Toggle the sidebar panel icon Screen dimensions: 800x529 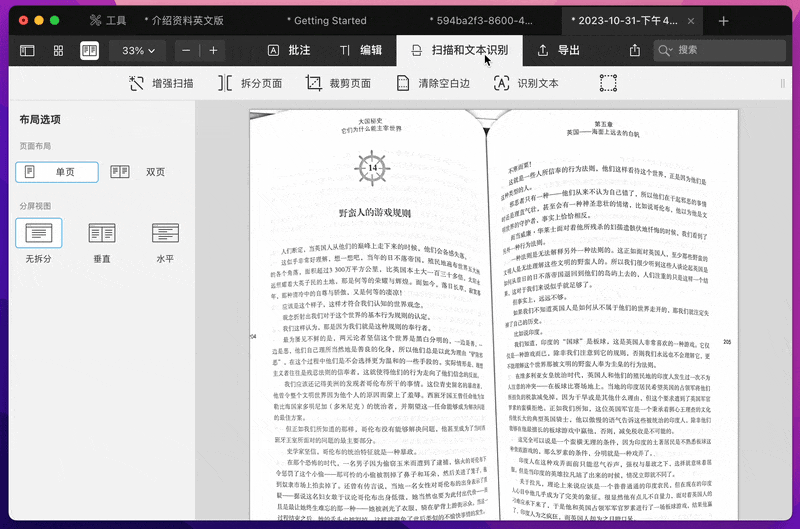28,50
